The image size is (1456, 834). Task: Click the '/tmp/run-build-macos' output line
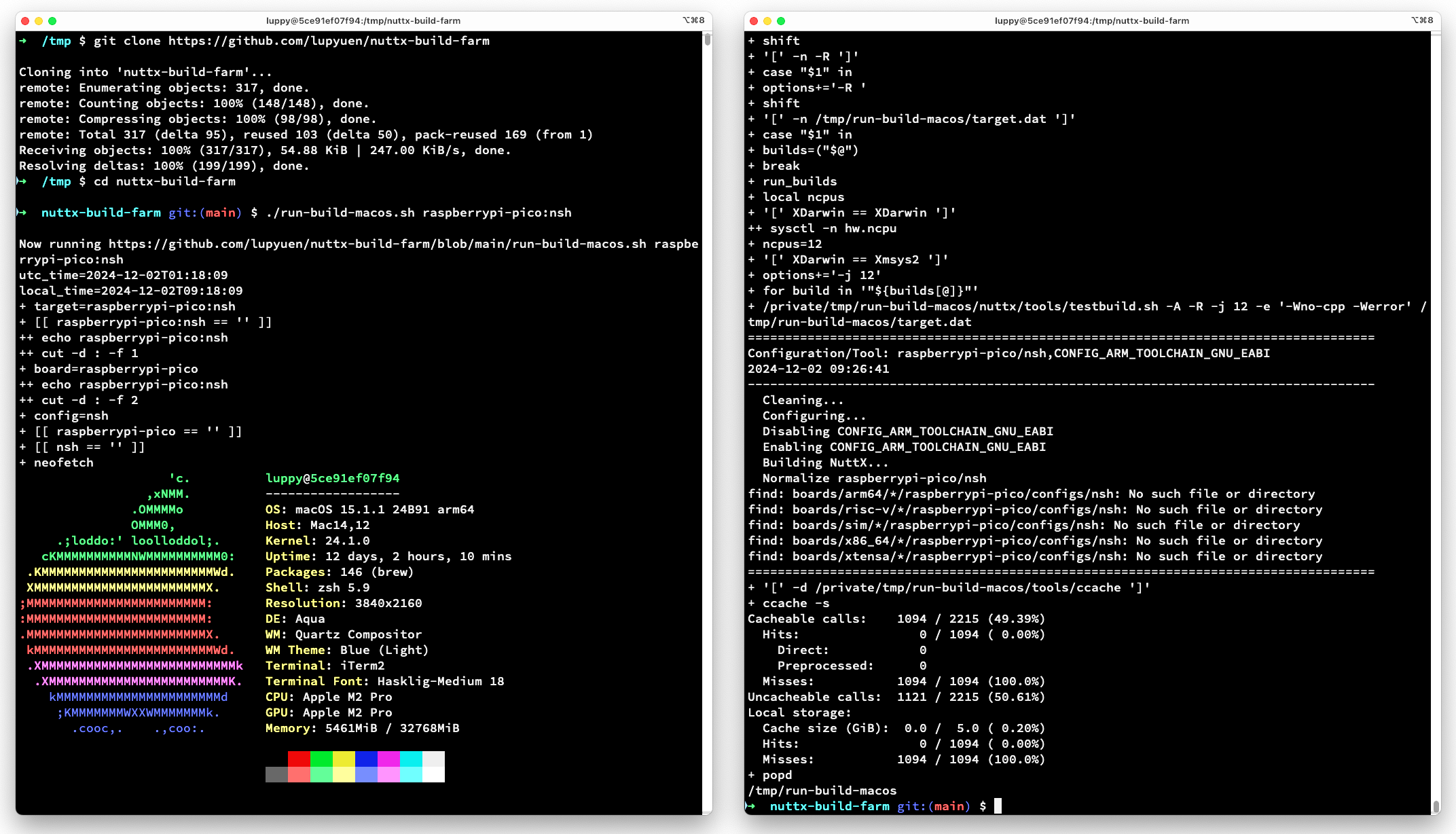click(x=822, y=791)
